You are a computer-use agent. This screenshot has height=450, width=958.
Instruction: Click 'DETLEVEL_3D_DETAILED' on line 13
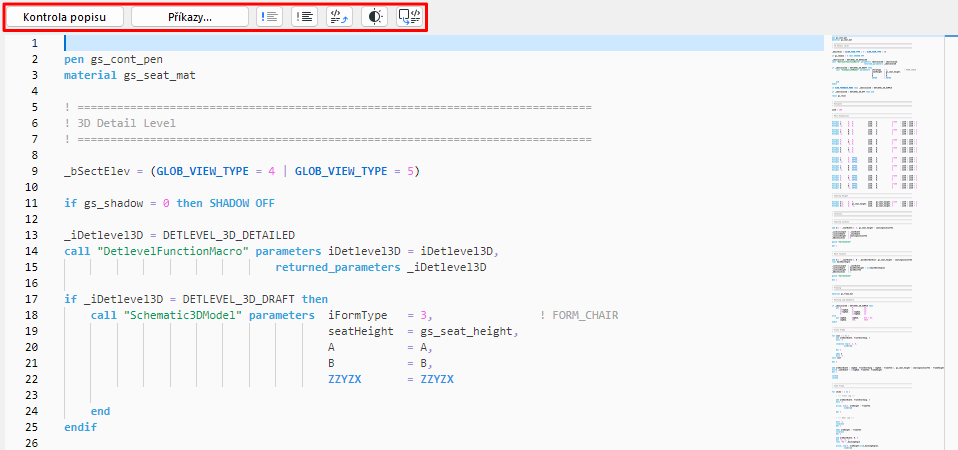click(x=229, y=235)
